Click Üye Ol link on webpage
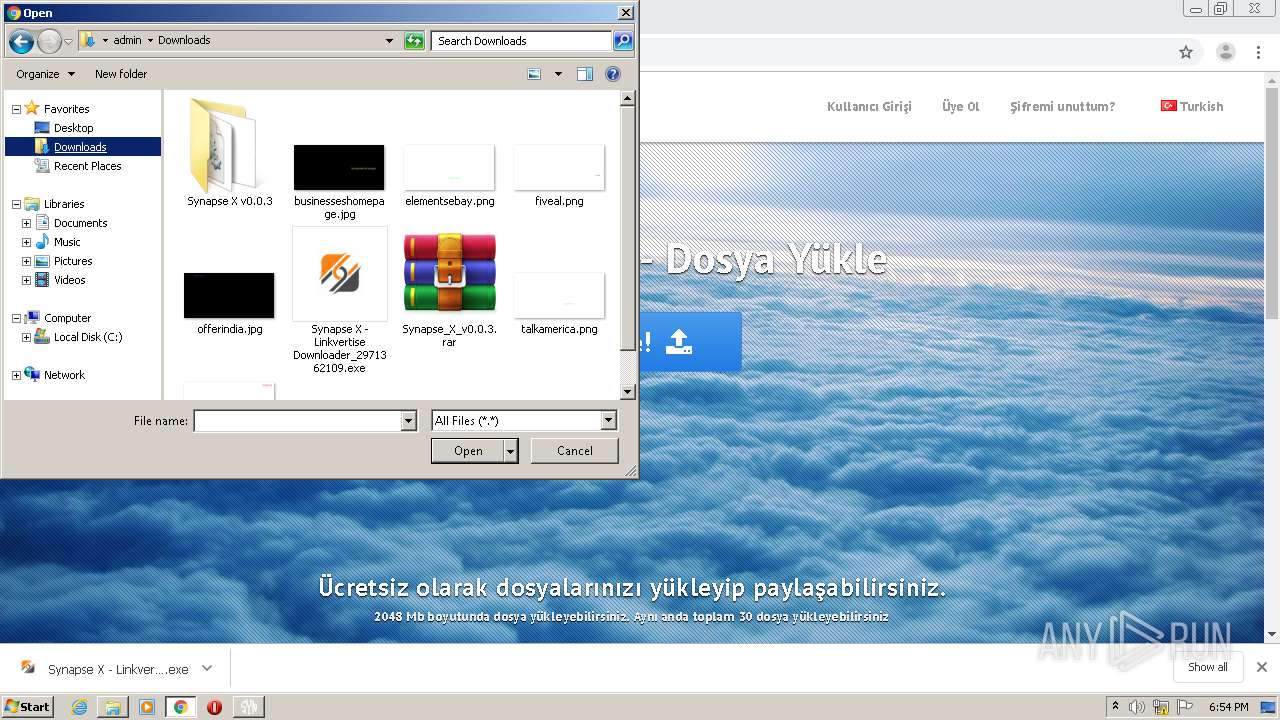Screen dimensions: 1280x720 (x=960, y=107)
